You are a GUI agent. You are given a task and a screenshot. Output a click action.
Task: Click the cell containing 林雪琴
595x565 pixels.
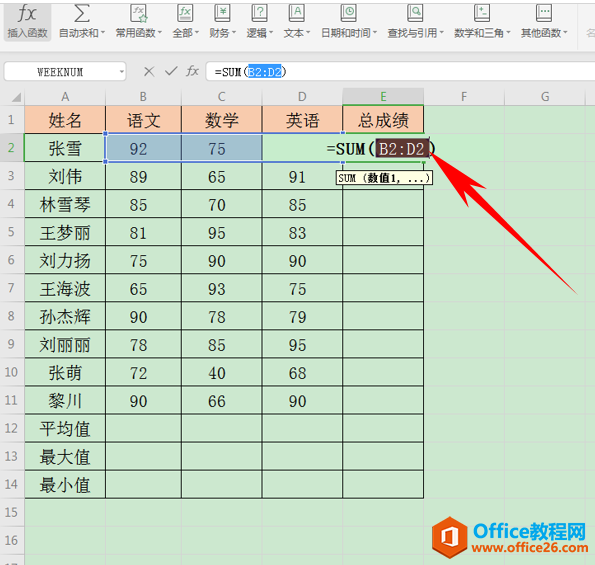[65, 204]
